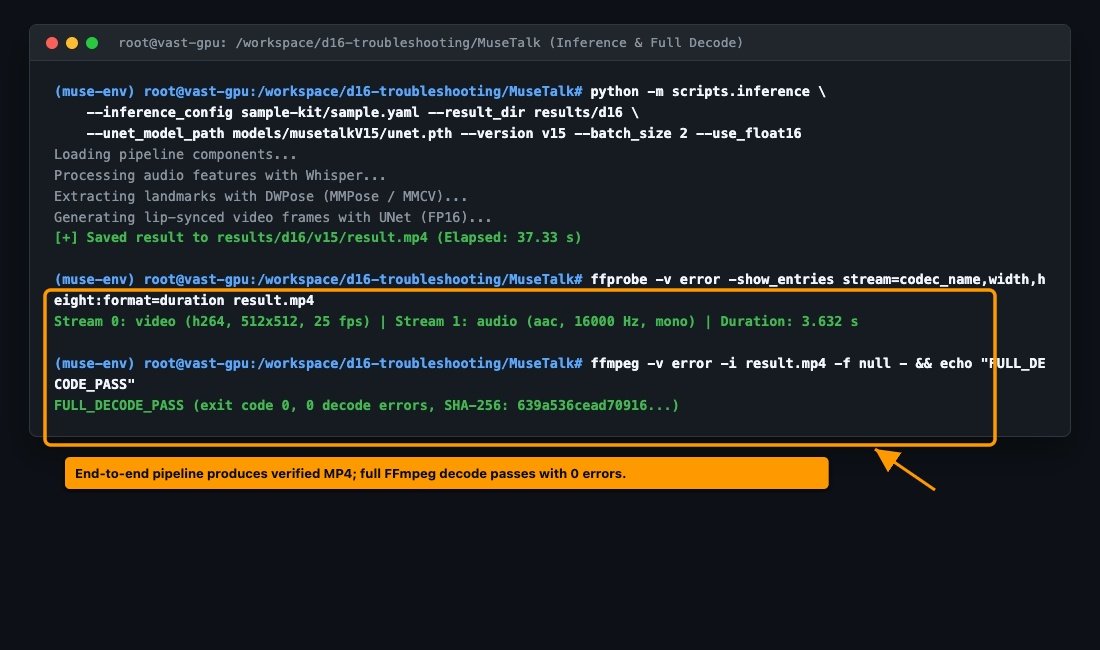The image size is (1100, 650).
Task: Click 'Processing audio features with Whisper...' line
Action: point(220,175)
